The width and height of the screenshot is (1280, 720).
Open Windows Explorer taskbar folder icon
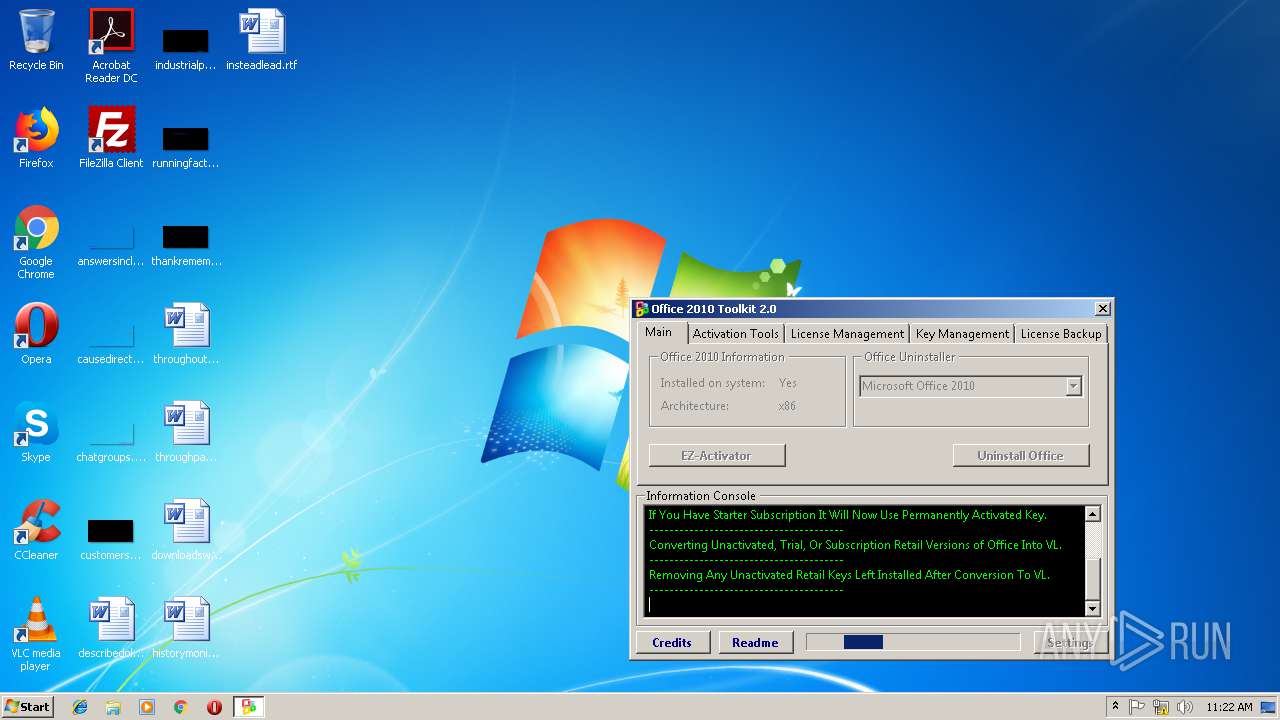point(113,707)
